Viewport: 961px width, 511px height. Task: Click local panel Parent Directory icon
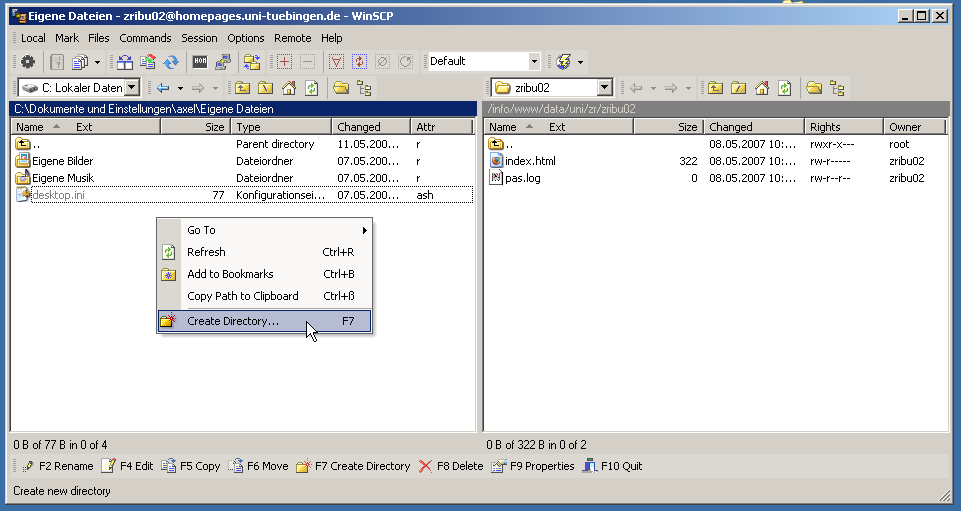click(243, 88)
